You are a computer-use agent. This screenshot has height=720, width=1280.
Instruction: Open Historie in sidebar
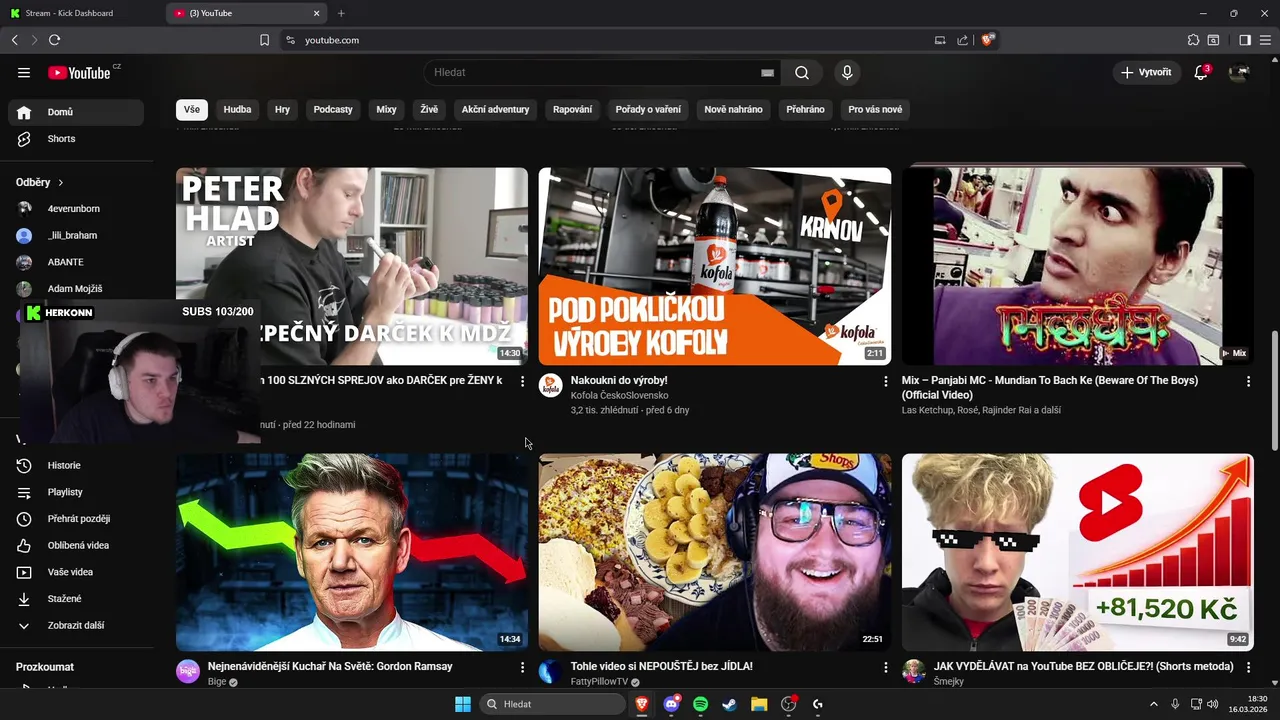pyautogui.click(x=76, y=466)
